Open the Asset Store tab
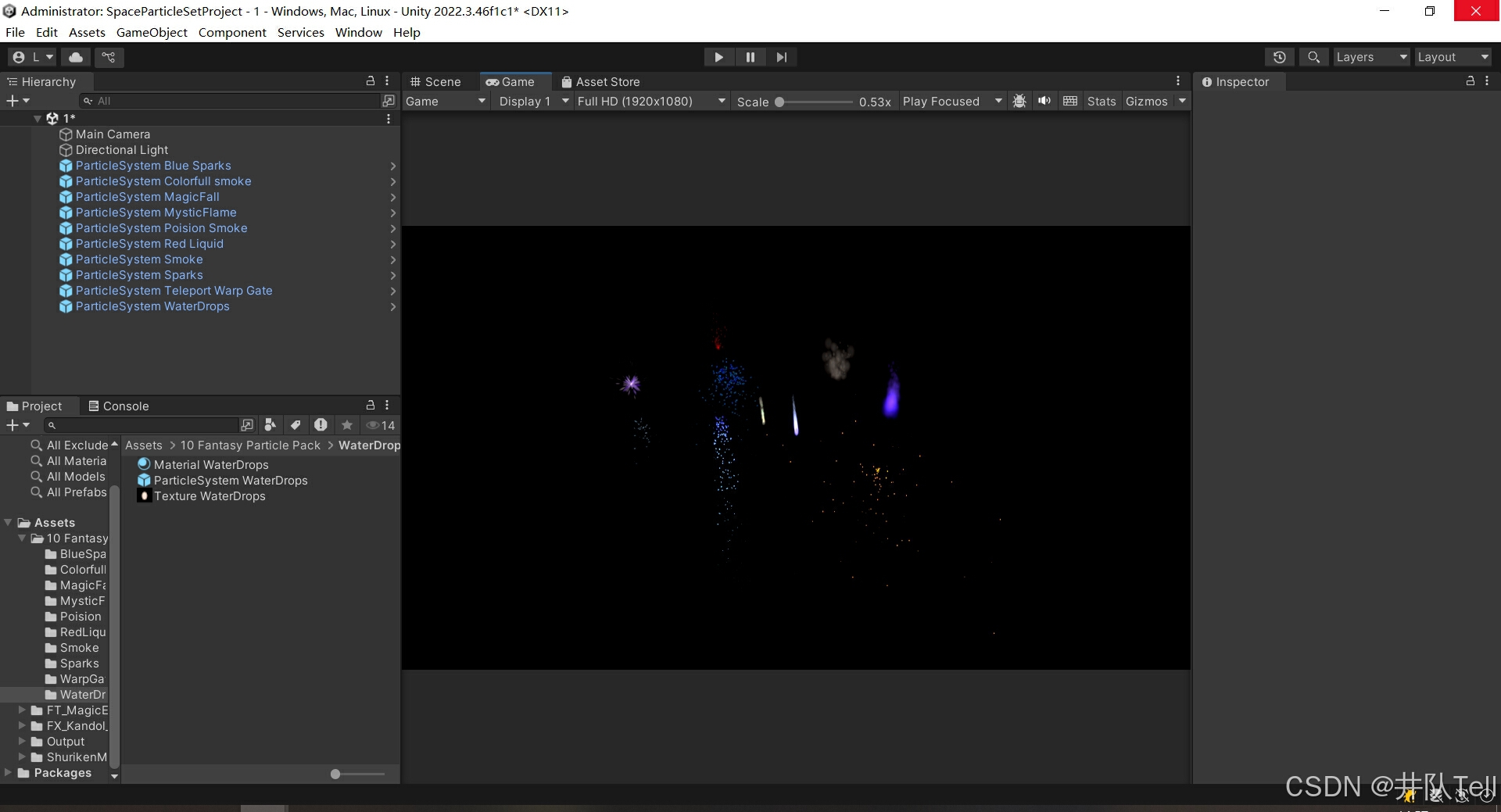 pyautogui.click(x=600, y=81)
